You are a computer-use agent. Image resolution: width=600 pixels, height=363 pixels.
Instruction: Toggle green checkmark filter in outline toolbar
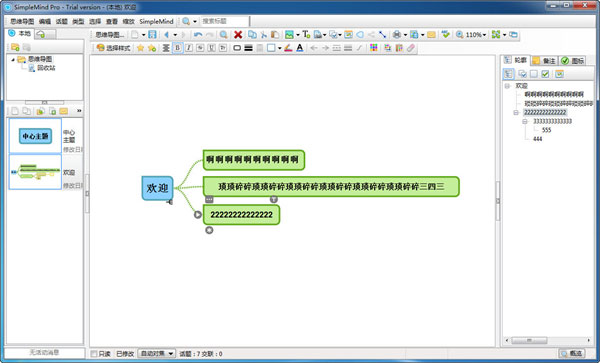click(545, 73)
